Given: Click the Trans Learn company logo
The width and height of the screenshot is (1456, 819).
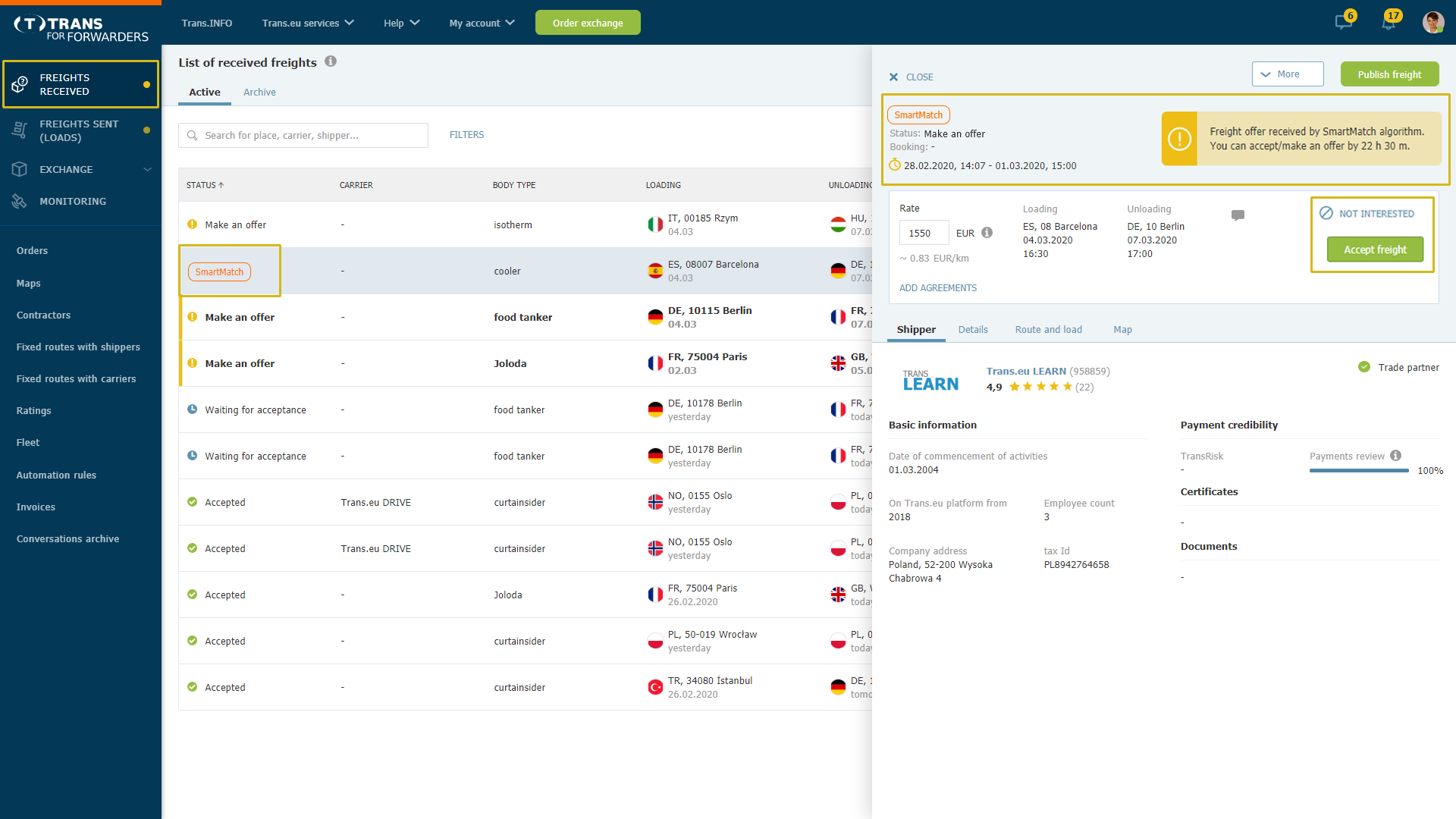Looking at the screenshot, I should click(930, 380).
